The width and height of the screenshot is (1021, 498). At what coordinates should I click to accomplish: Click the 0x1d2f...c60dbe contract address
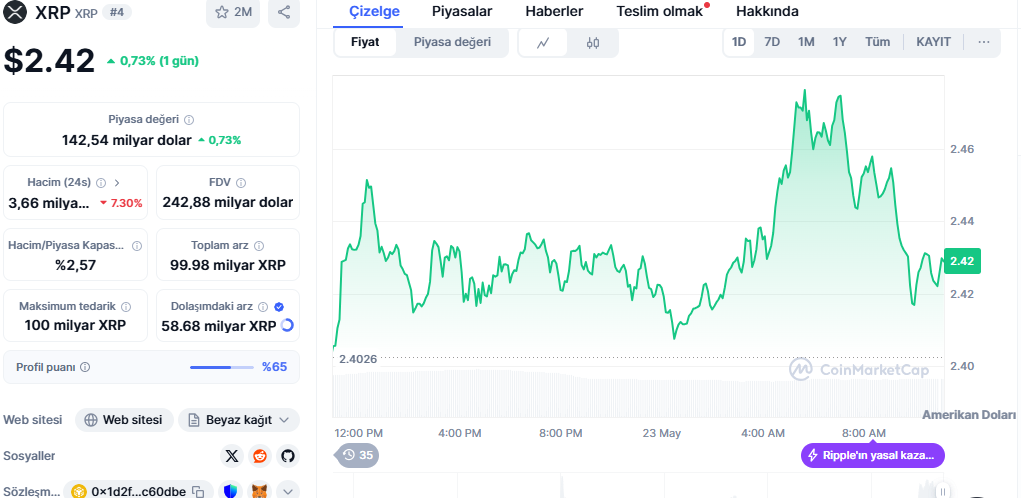tap(139, 491)
